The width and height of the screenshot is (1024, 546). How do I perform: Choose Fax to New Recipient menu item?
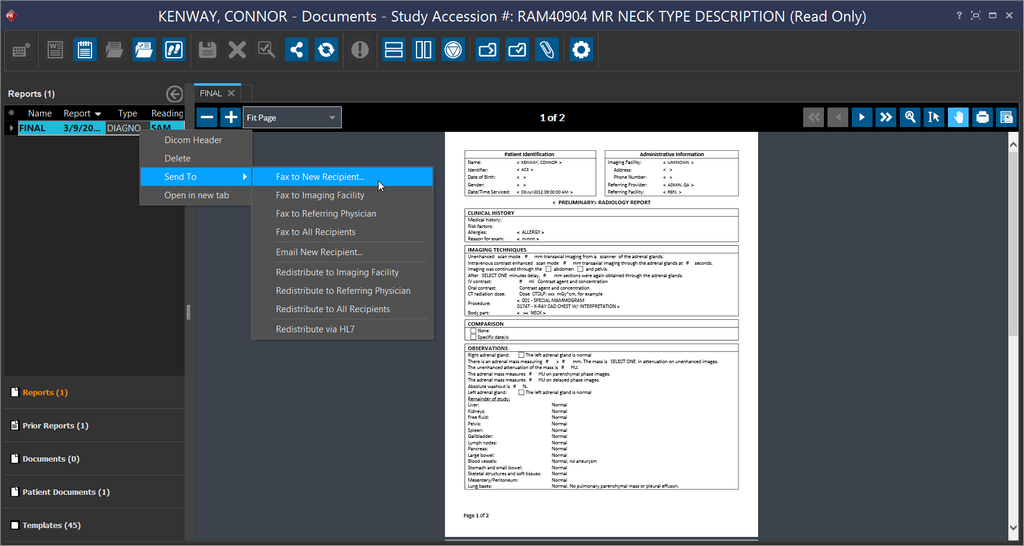320,177
